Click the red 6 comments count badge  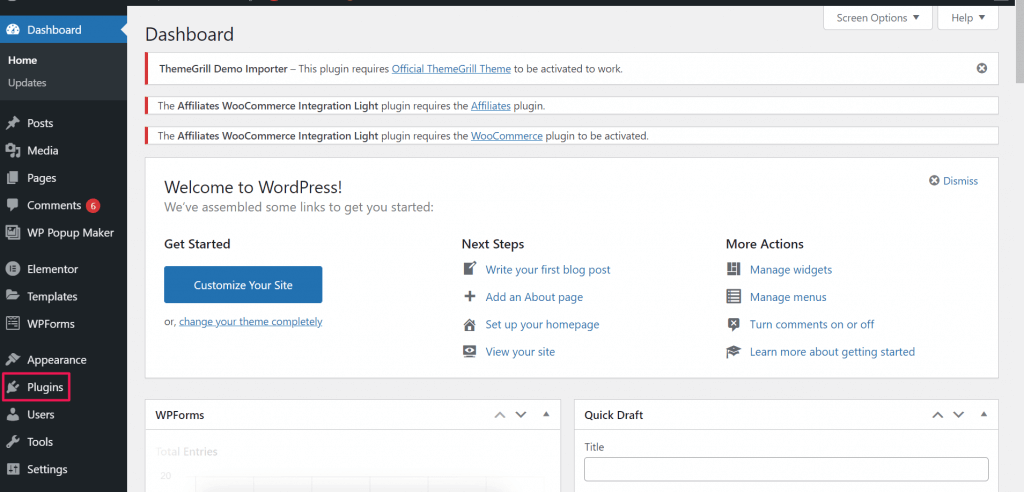[x=93, y=205]
